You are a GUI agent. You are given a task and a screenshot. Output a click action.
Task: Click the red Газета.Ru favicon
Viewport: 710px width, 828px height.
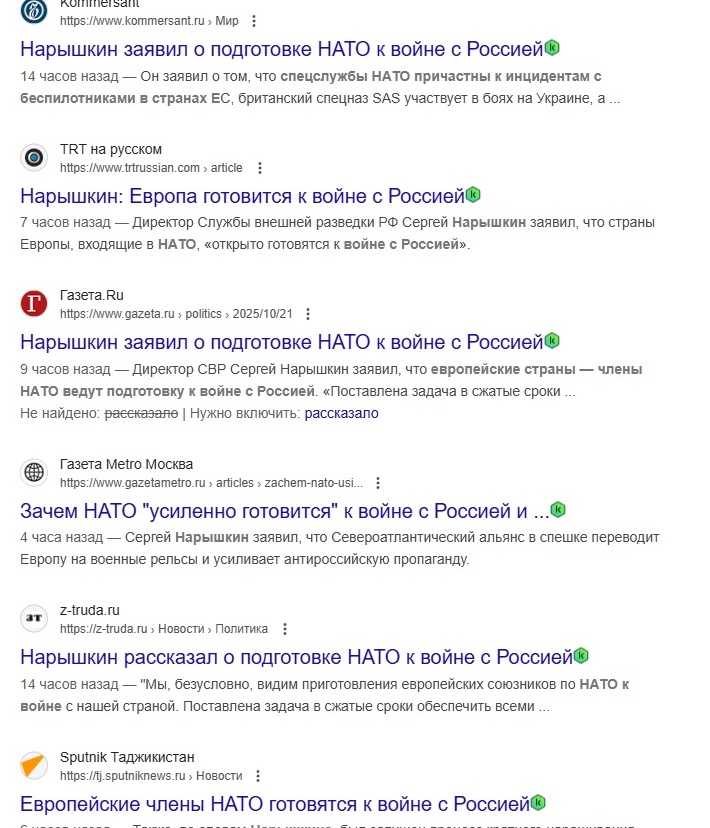[33, 303]
